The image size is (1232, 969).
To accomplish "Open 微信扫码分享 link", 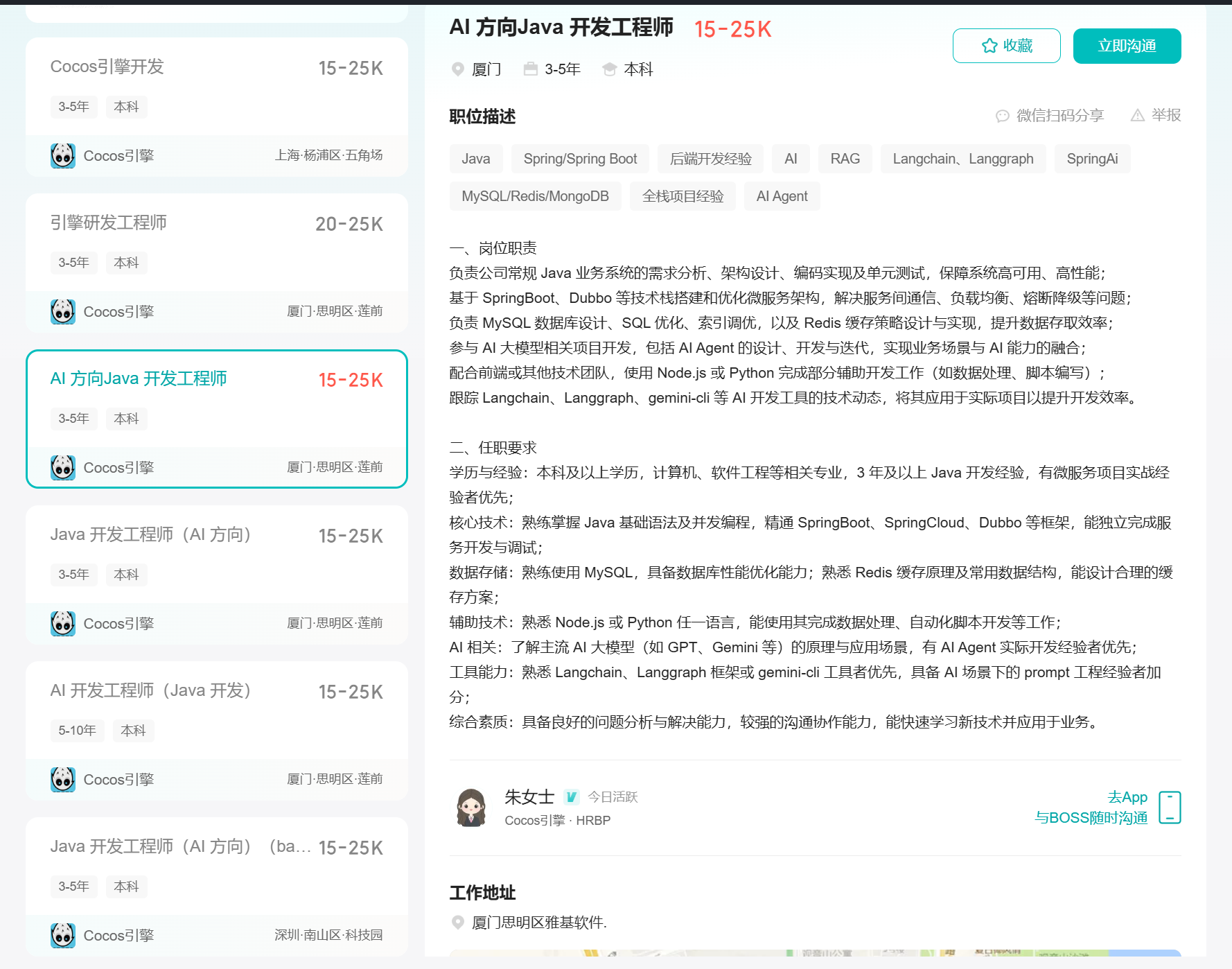I will point(1059,116).
